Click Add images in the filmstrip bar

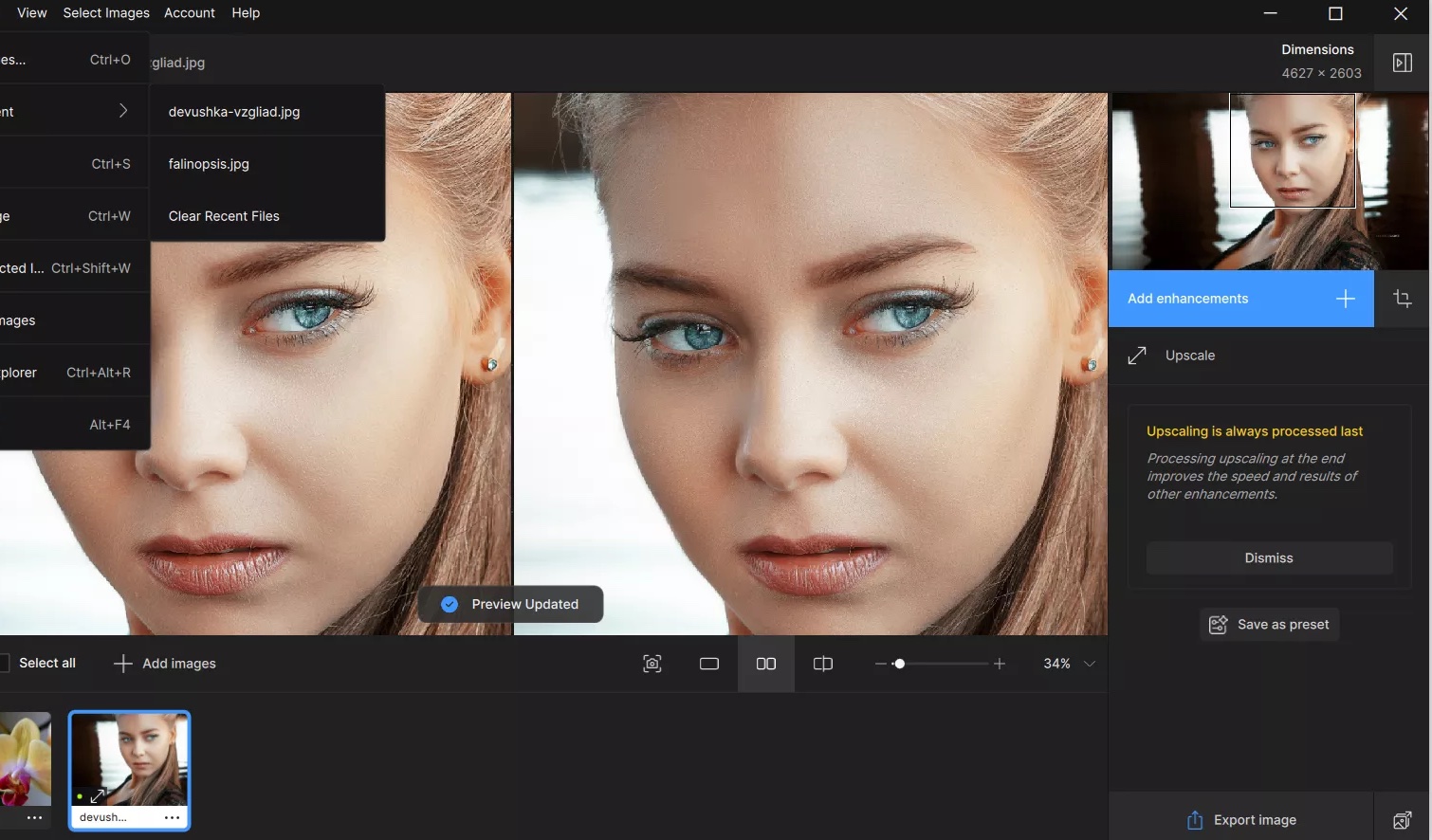point(163,663)
